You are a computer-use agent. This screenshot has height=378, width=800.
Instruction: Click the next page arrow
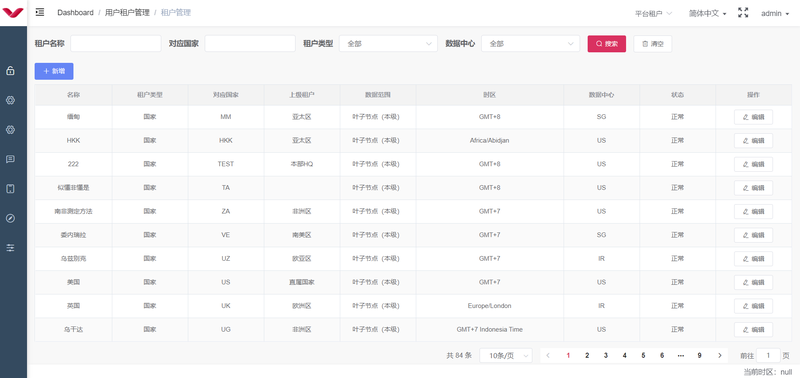click(x=719, y=356)
